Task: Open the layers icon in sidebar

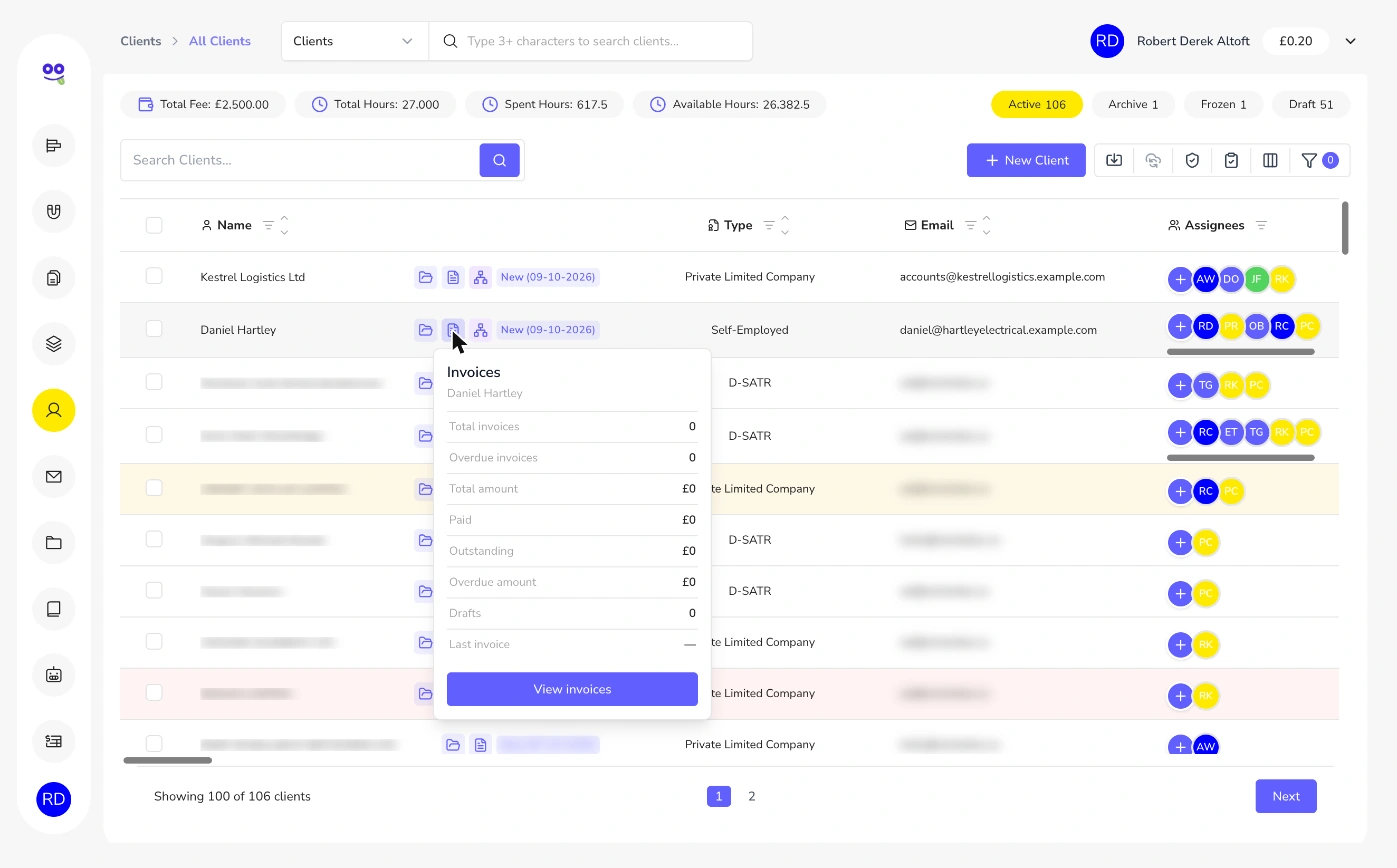Action: 54,344
